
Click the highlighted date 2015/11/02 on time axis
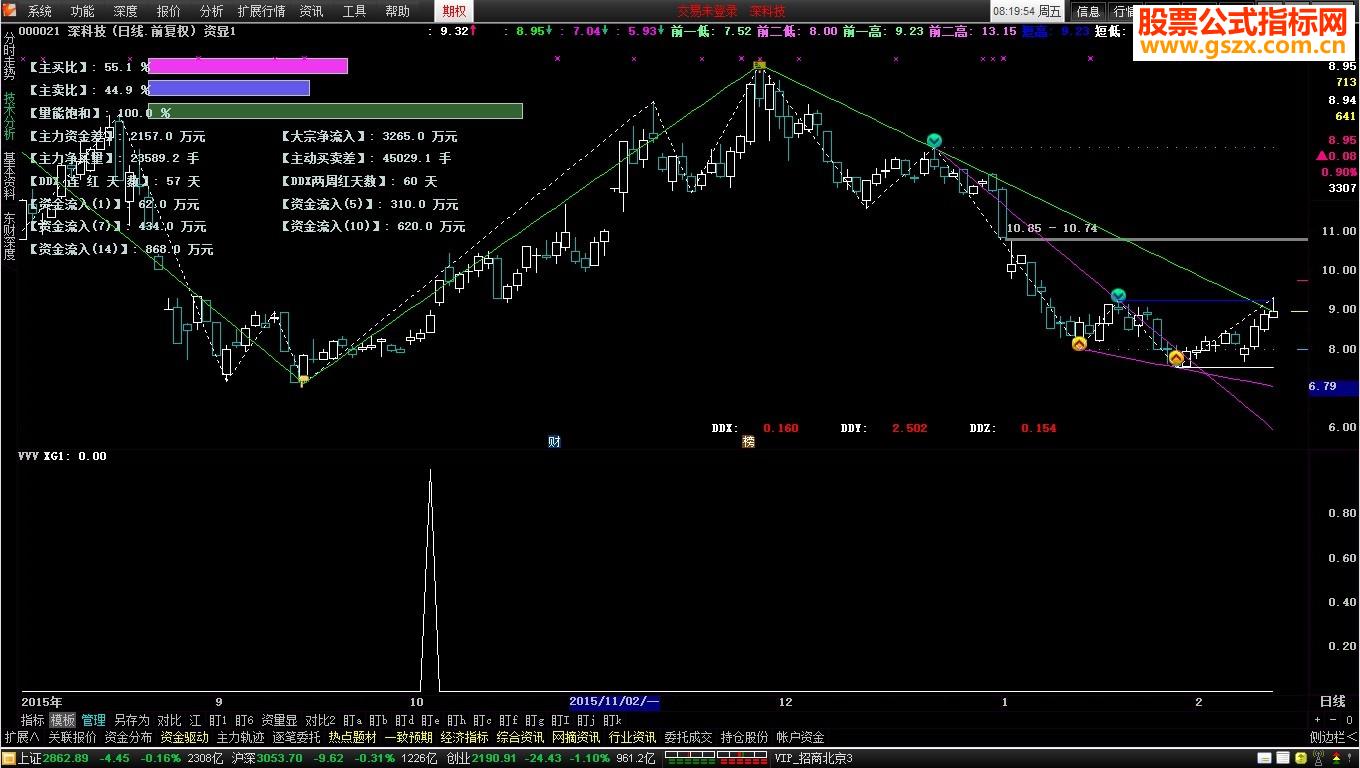click(614, 701)
